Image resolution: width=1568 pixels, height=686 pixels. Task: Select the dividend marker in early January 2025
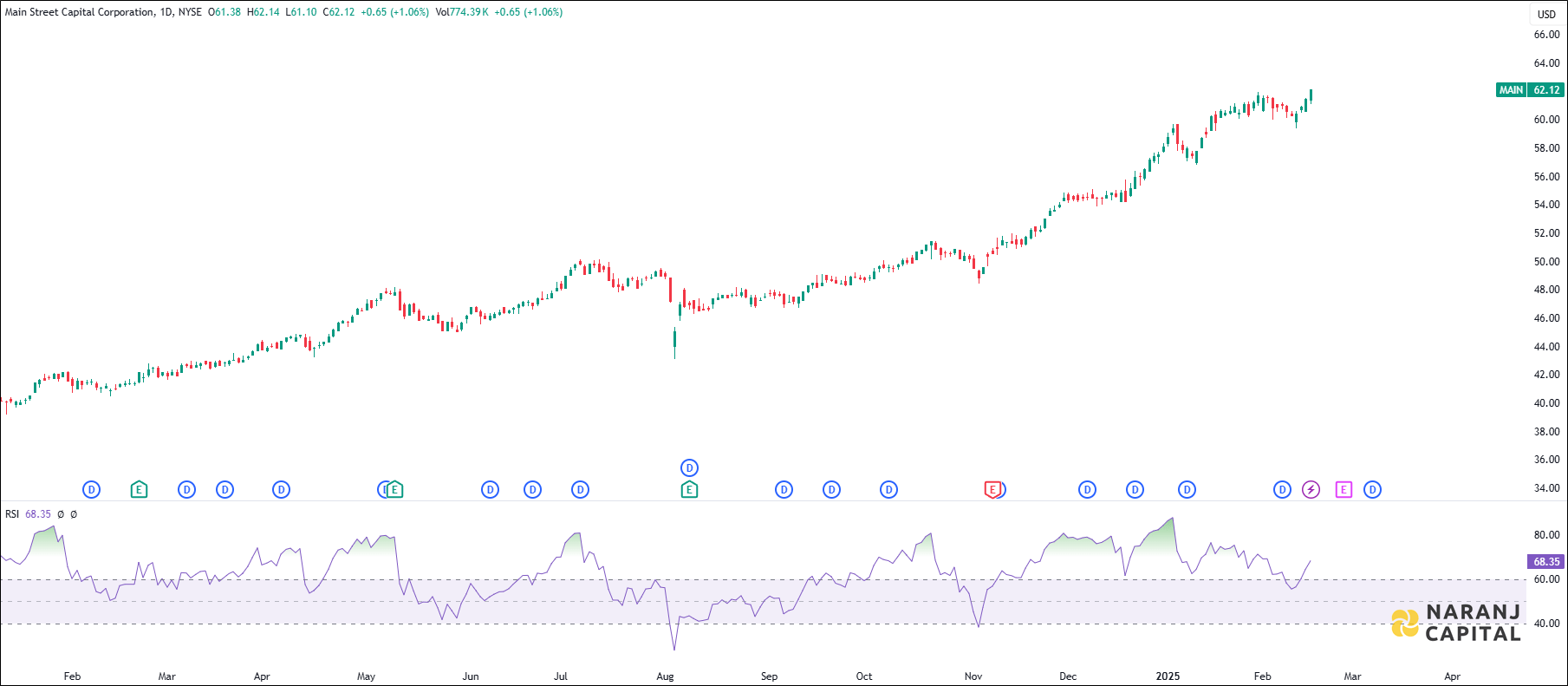tap(1187, 490)
